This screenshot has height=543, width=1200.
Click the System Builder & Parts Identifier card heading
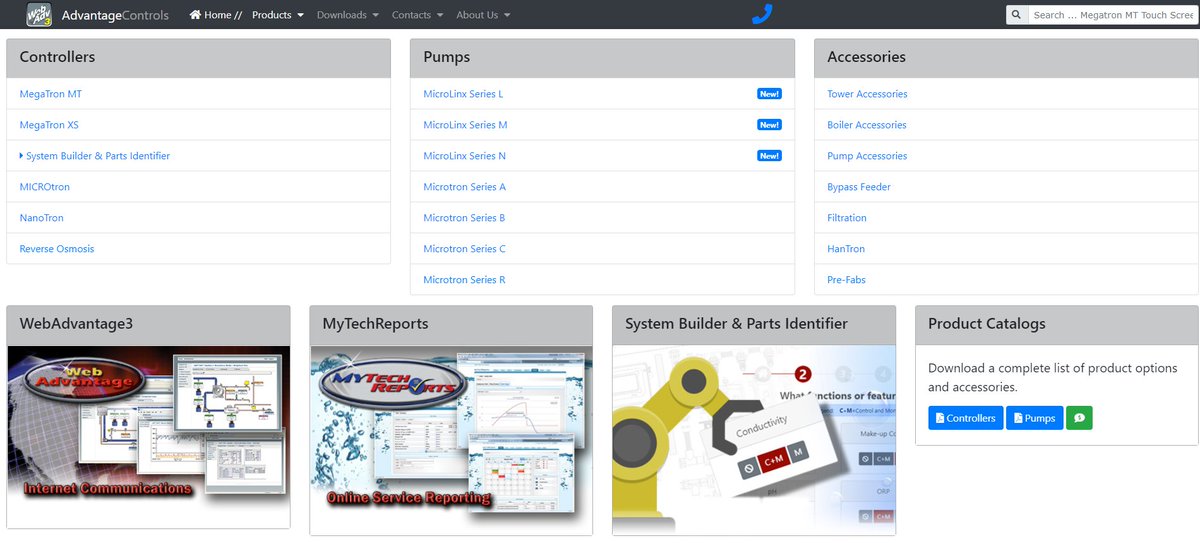[754, 325]
